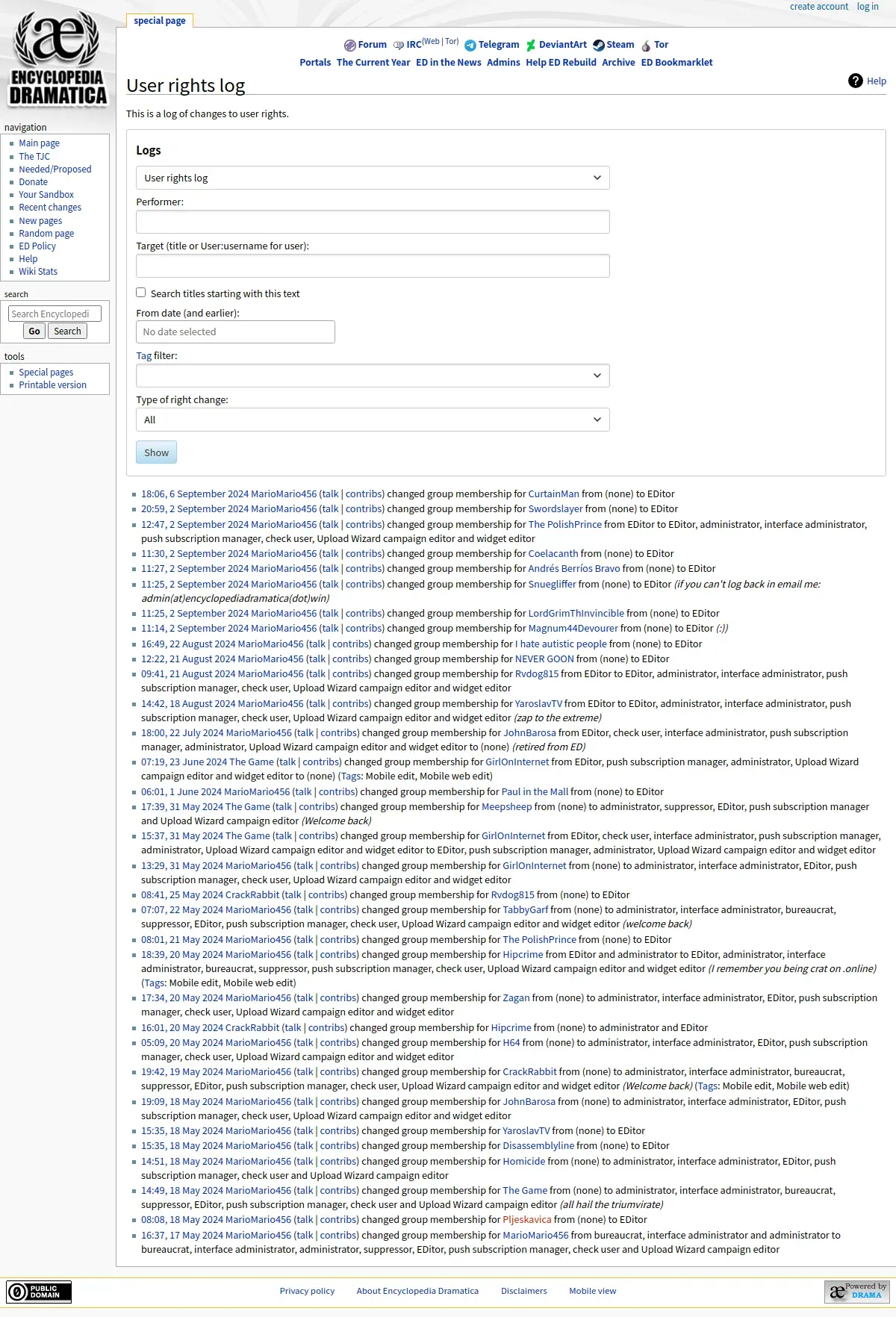Open 'New pages' navigation link
896x1317 pixels.
pyautogui.click(x=40, y=221)
